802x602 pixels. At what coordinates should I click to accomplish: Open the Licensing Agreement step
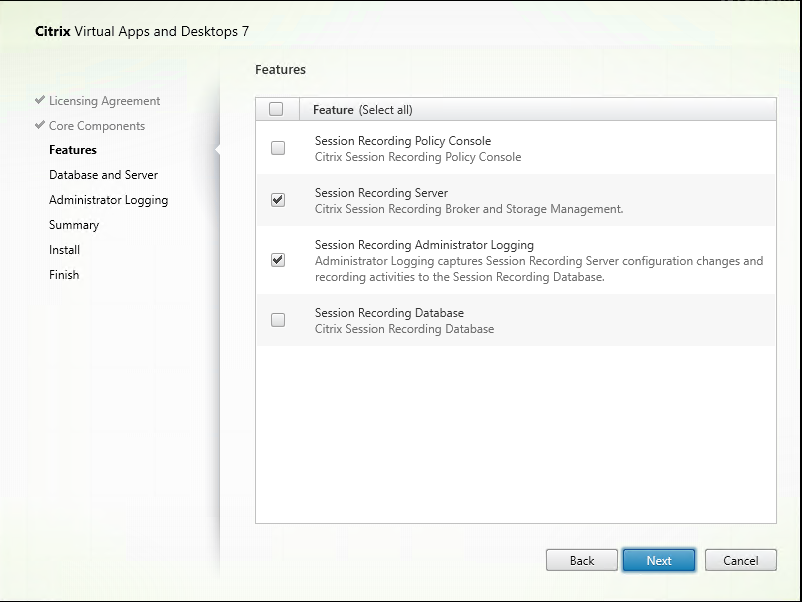coord(104,101)
